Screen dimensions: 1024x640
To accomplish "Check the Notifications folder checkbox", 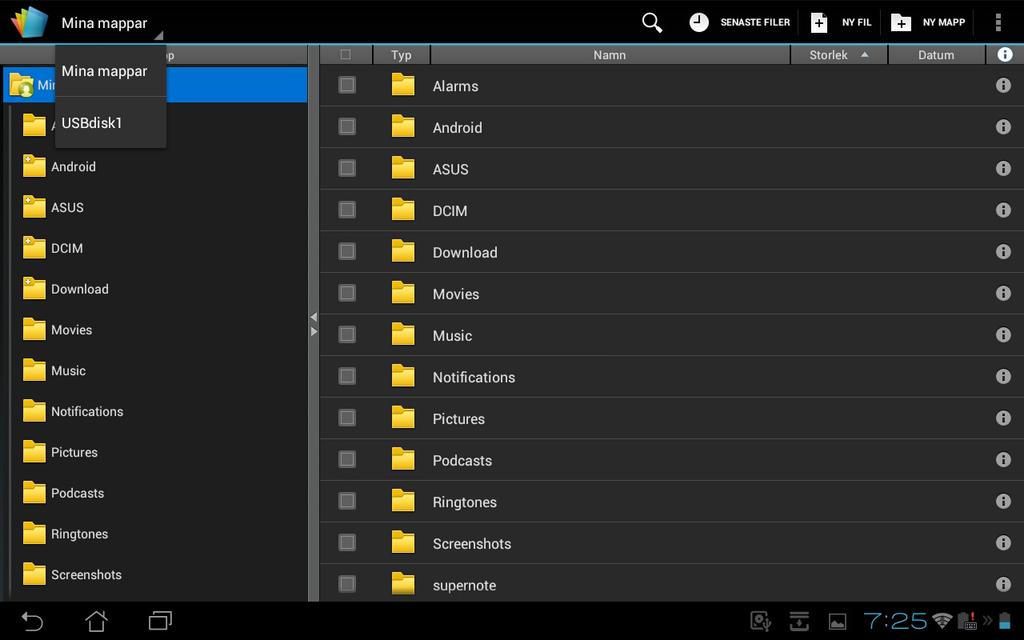I will point(347,376).
